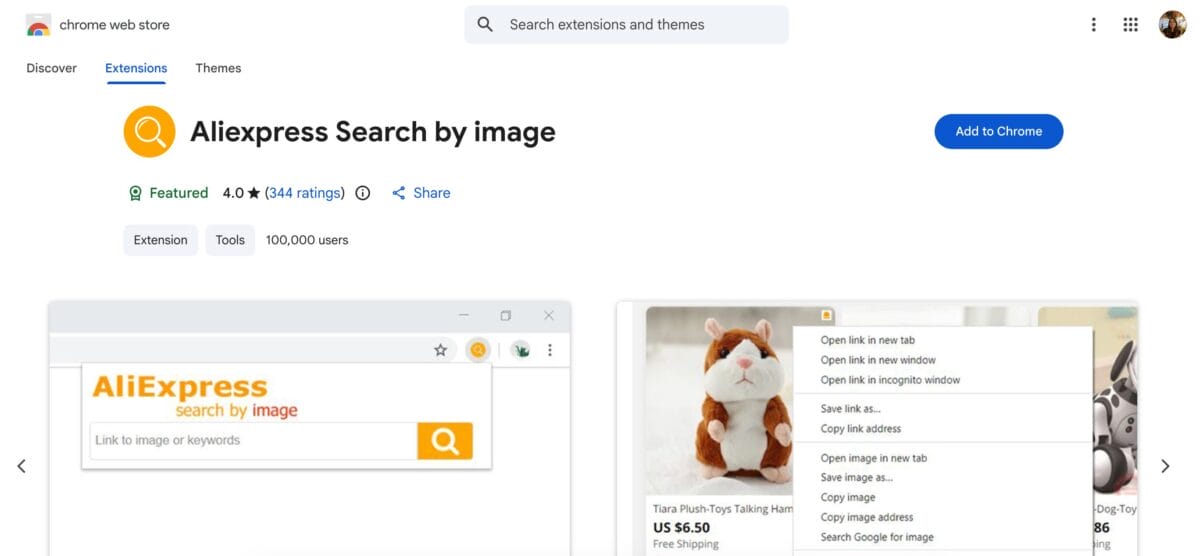Click the Aliexpress Search by image orange logo
Image resolution: width=1200 pixels, height=556 pixels.
pos(149,131)
